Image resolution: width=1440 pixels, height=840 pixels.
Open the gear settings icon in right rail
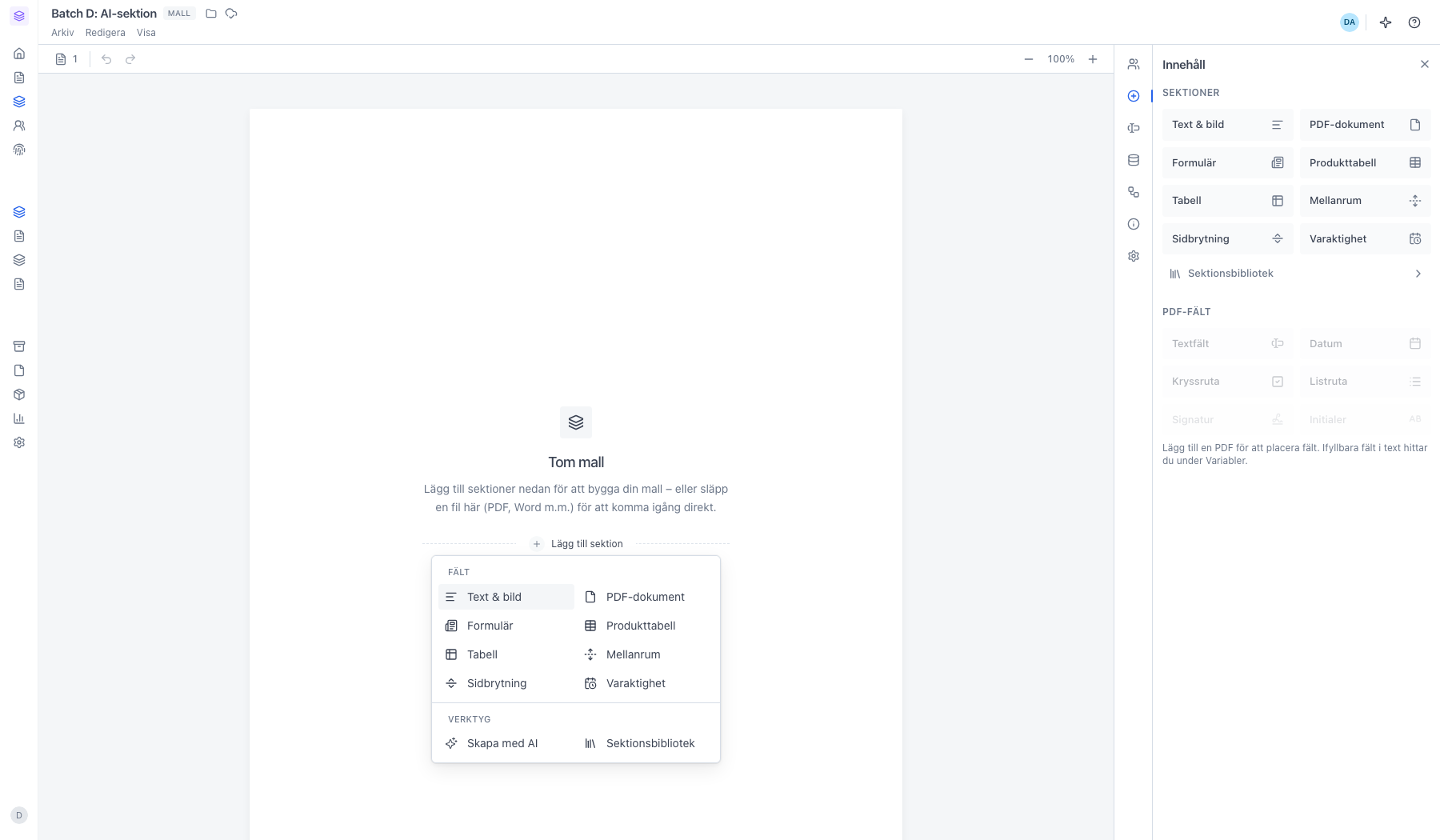point(1134,256)
